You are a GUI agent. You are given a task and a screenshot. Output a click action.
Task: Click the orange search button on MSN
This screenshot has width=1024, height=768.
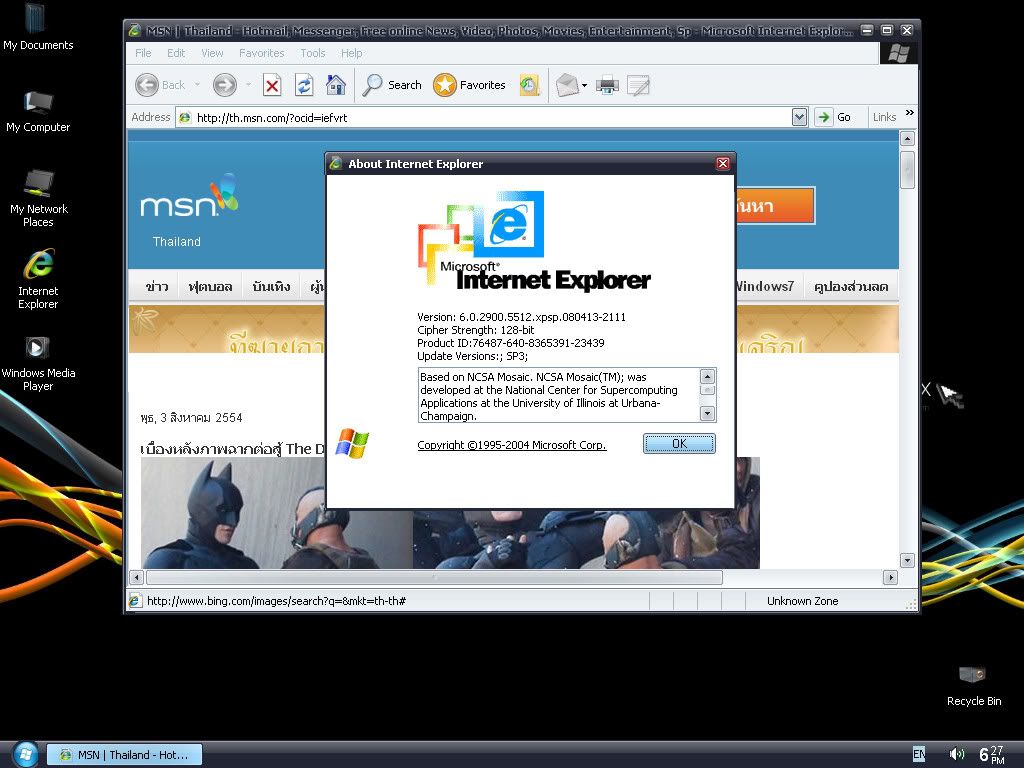click(775, 206)
